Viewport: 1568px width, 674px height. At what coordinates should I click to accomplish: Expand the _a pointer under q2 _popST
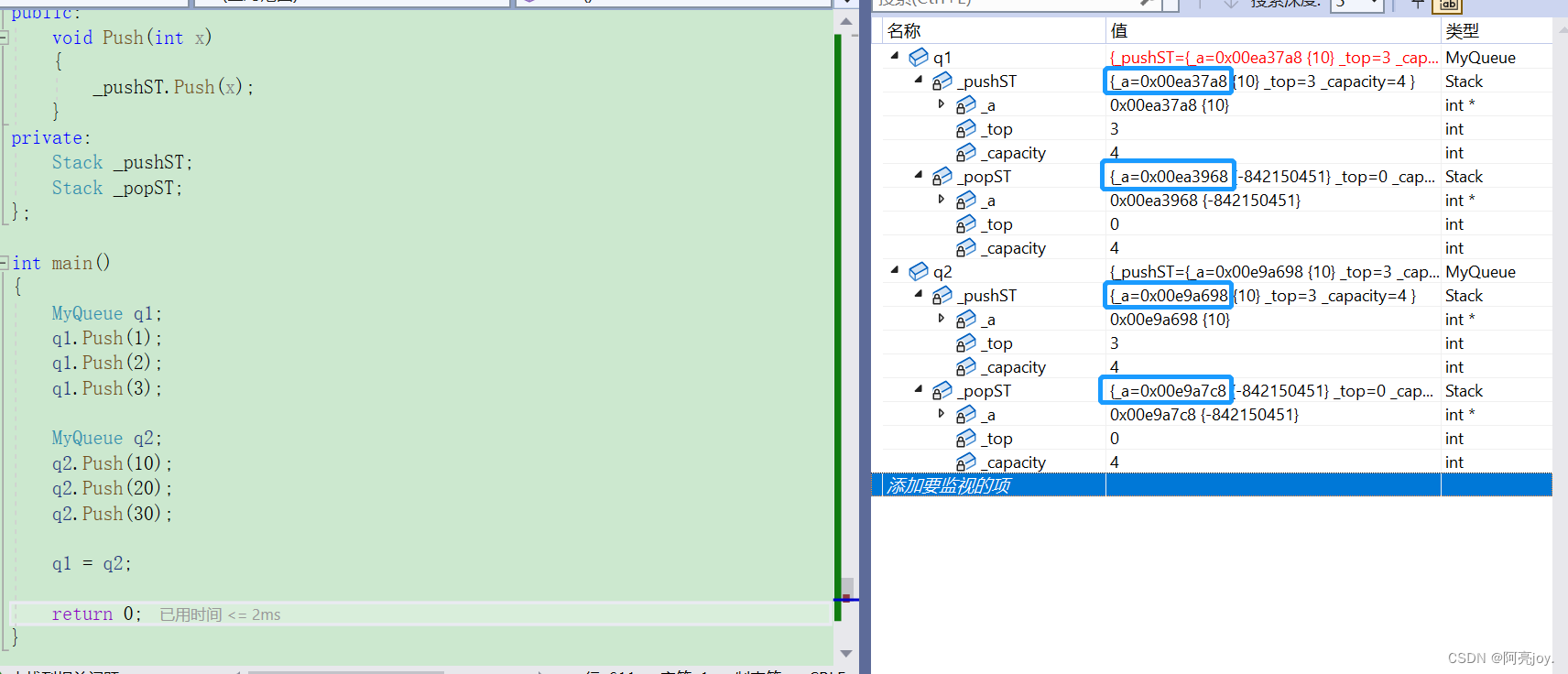pos(942,414)
